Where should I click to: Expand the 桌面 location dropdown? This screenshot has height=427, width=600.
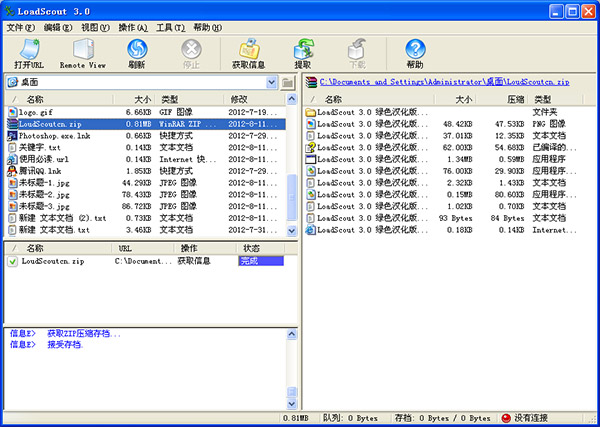(x=271, y=82)
